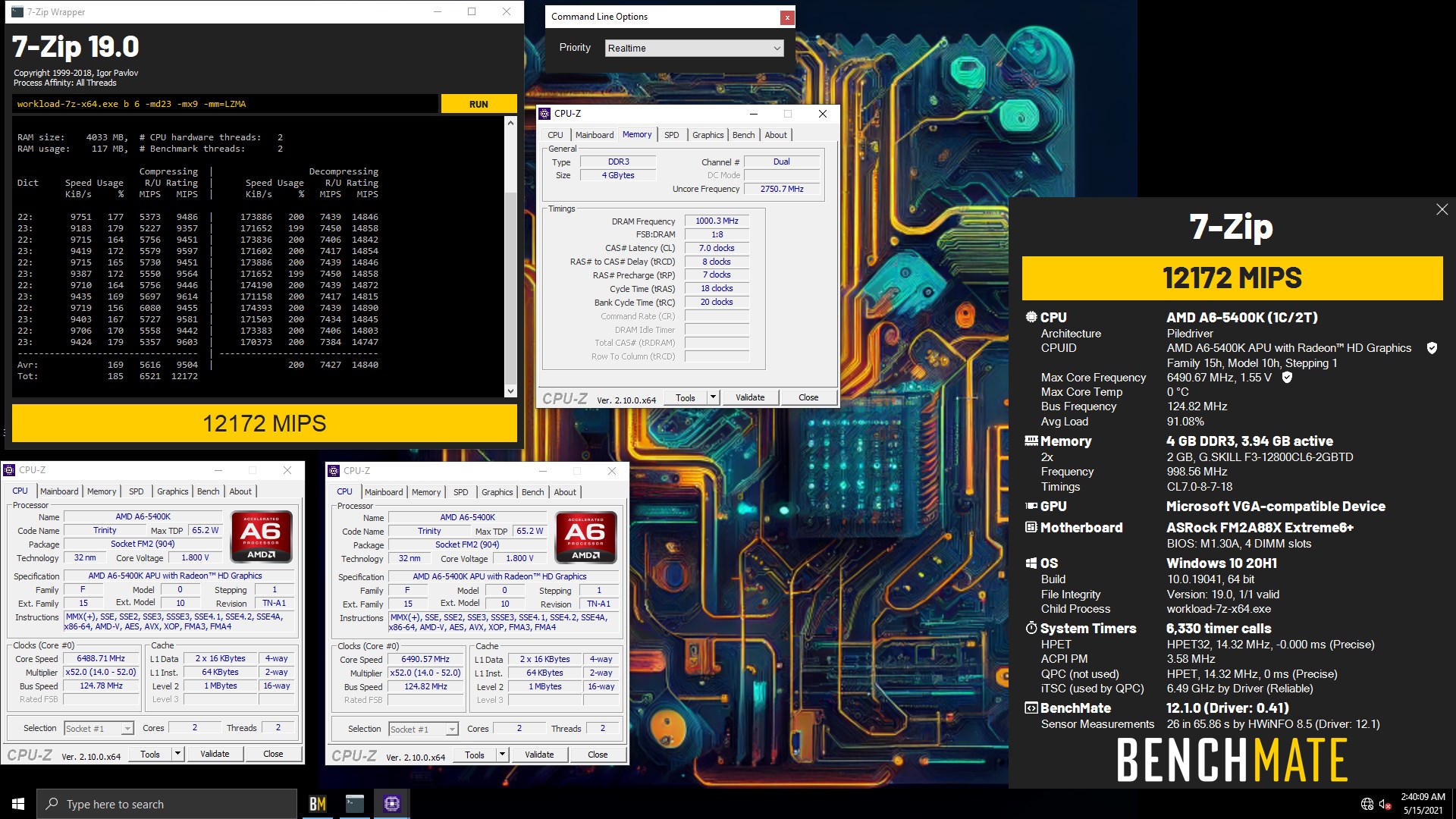
Task: Expand Socket #1 selection in bottom-middle CPU-Z
Action: pos(452,730)
